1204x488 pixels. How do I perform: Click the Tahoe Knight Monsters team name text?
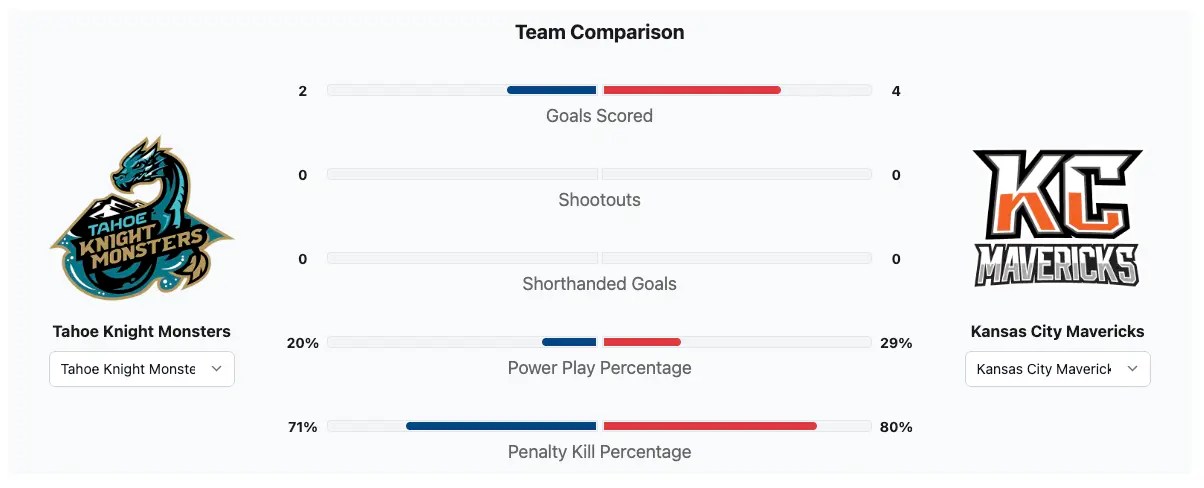[142, 331]
